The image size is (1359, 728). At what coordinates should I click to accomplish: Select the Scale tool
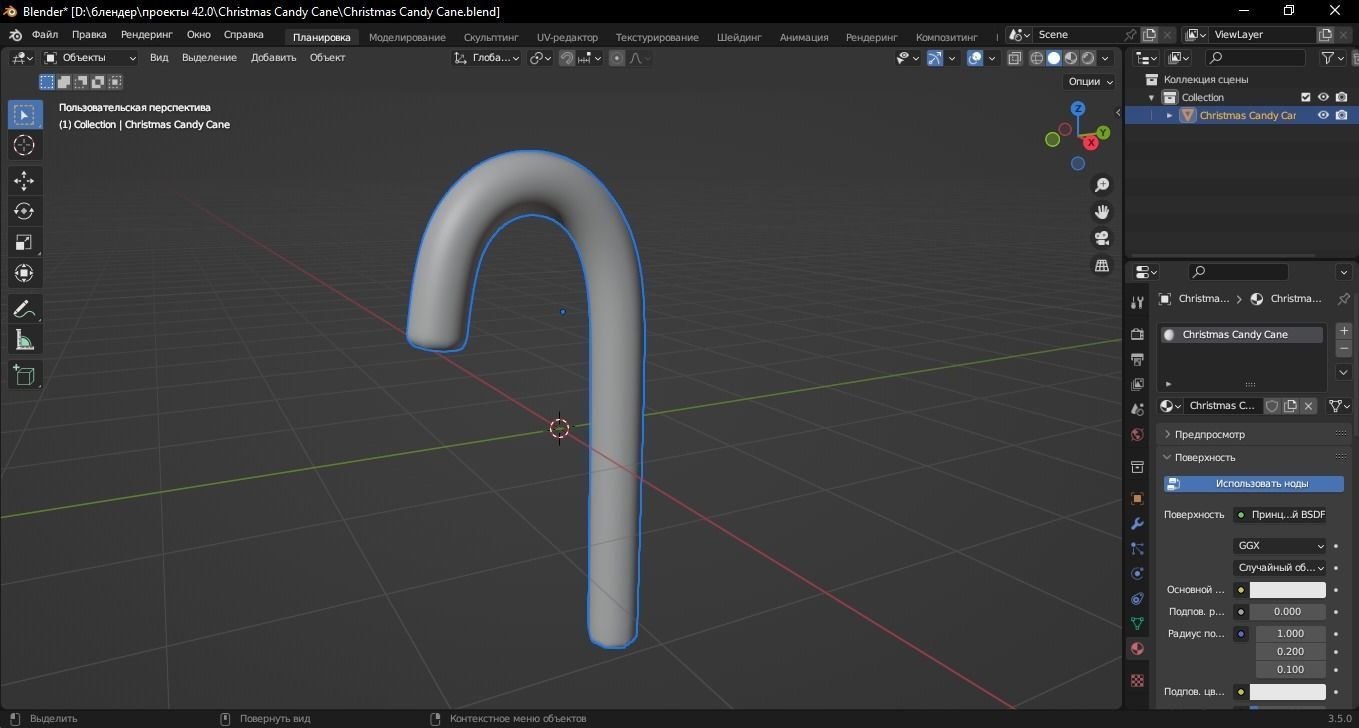[24, 242]
